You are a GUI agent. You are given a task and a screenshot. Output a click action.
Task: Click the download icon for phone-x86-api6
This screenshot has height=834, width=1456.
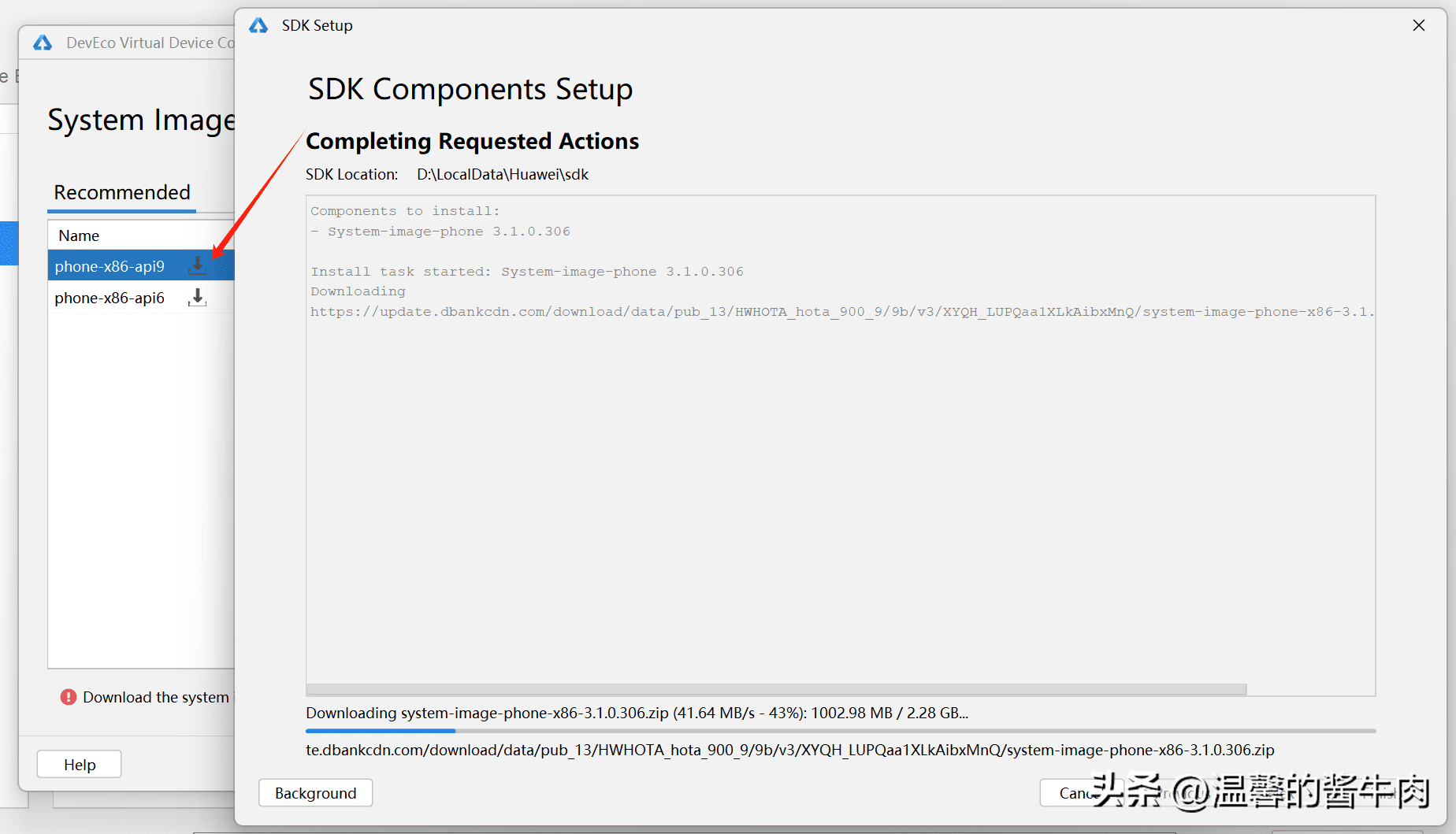click(x=198, y=297)
